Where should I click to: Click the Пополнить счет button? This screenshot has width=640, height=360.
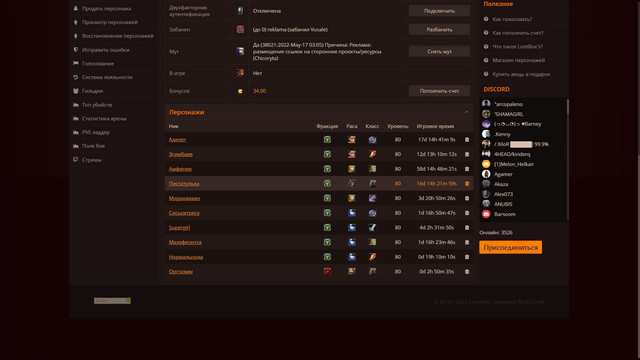click(440, 91)
